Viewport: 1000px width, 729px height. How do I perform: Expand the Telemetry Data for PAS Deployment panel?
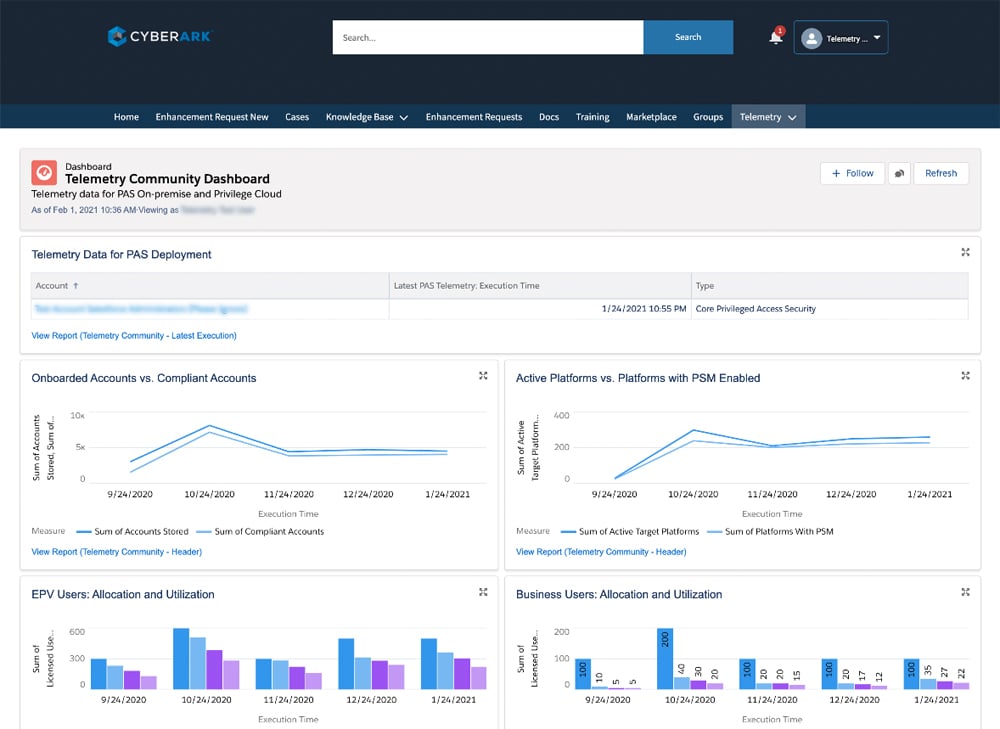coord(965,253)
